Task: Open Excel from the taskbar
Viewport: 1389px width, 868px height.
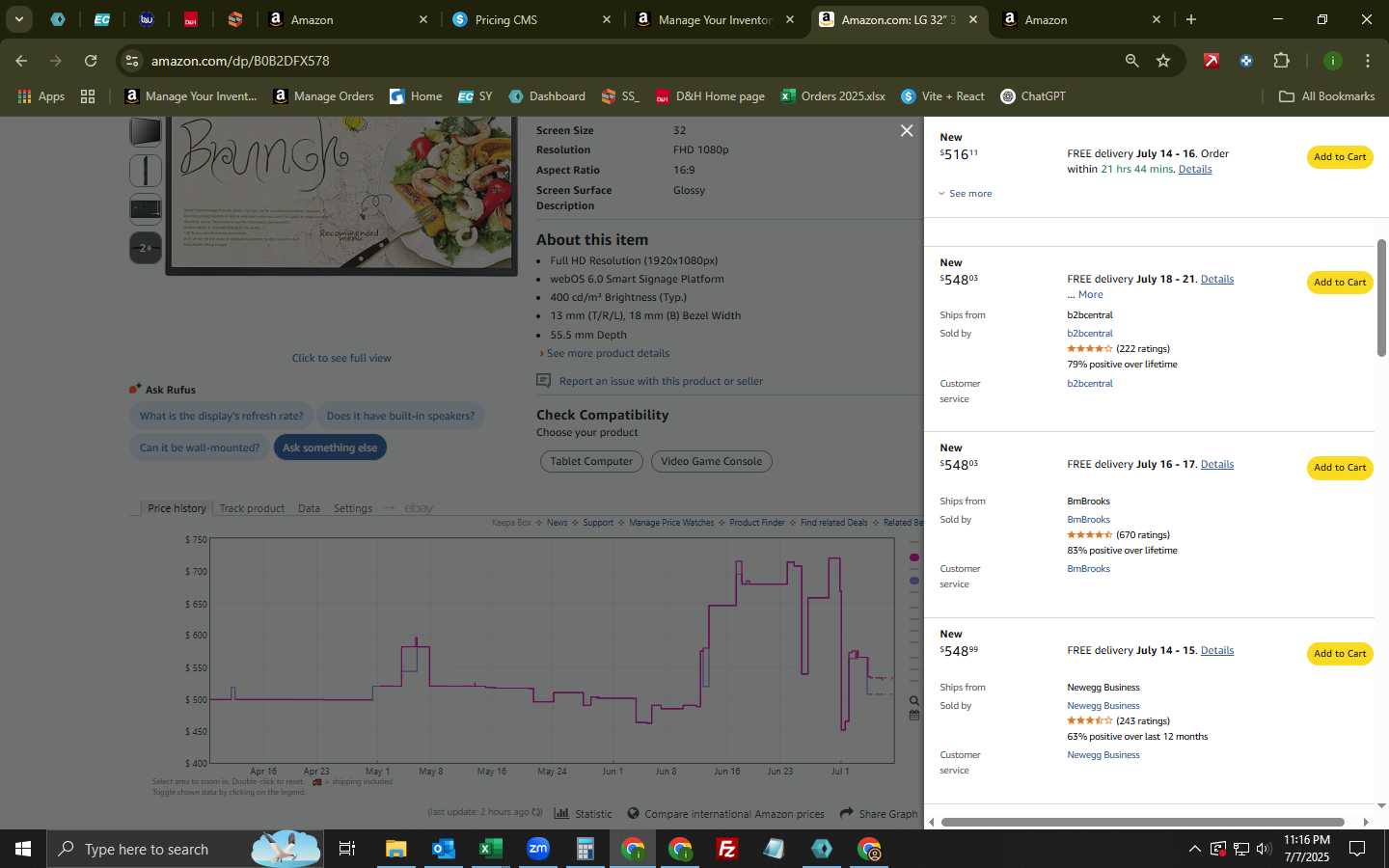Action: [490, 849]
